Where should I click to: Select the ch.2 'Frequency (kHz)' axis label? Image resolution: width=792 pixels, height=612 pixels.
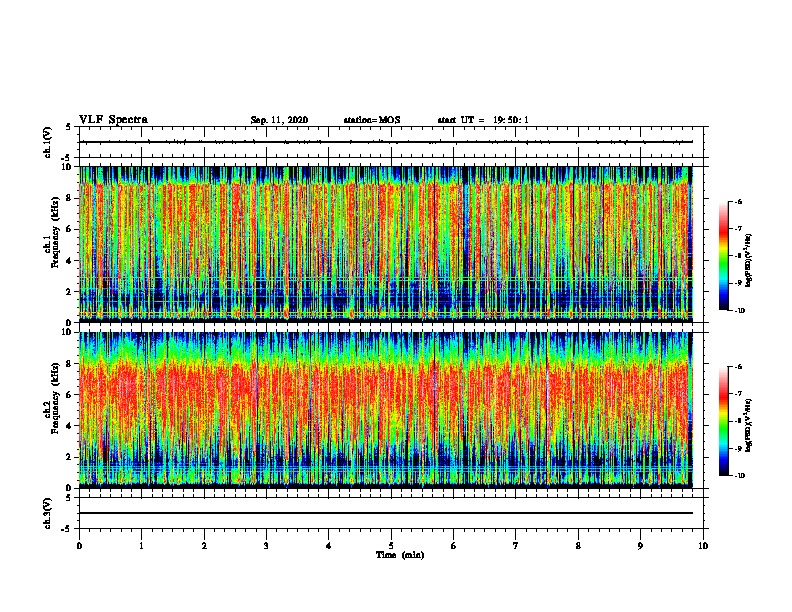[55, 398]
